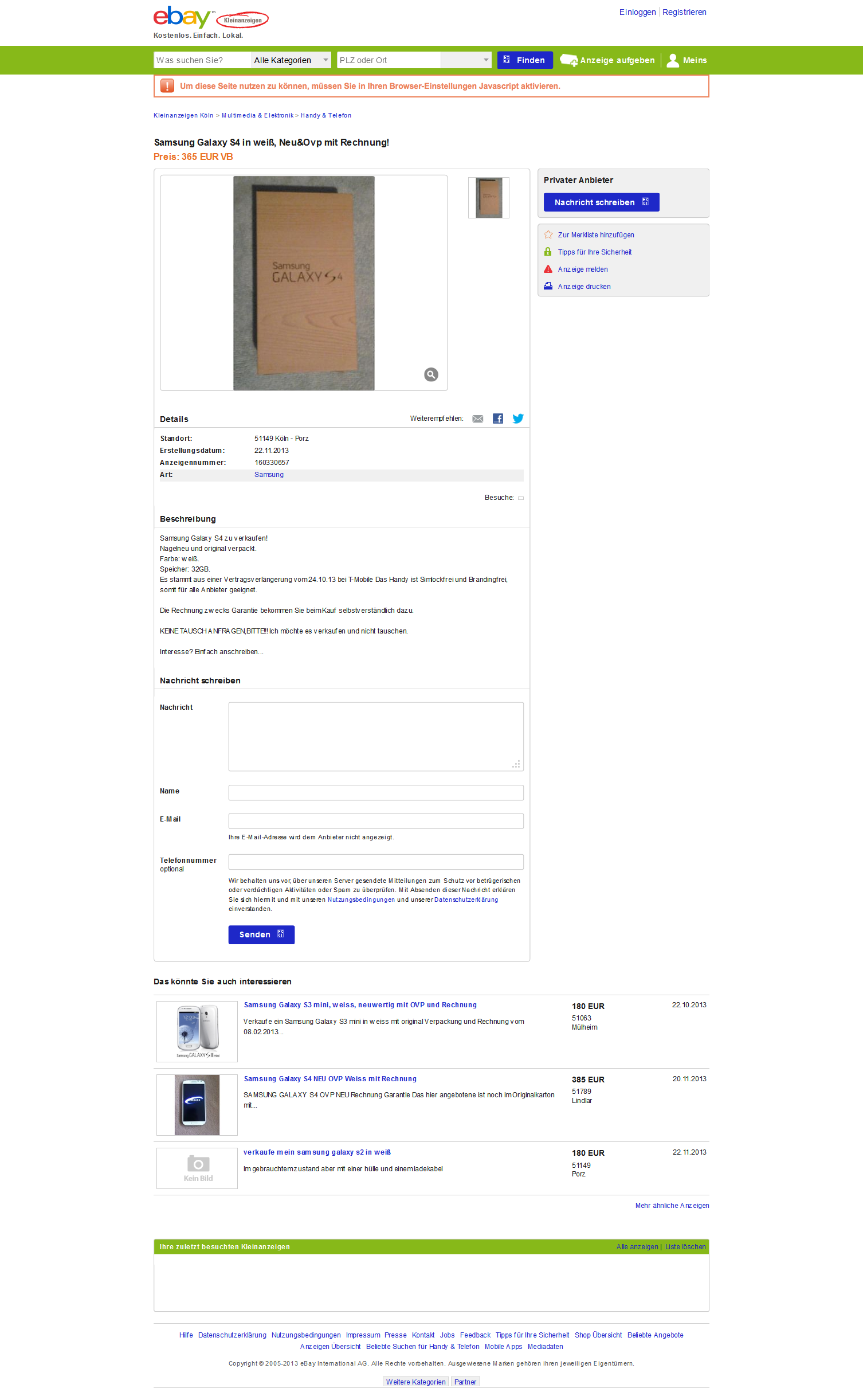Open Handy & Telefon breadcrumb
Image resolution: width=863 pixels, height=1400 pixels.
click(x=326, y=115)
